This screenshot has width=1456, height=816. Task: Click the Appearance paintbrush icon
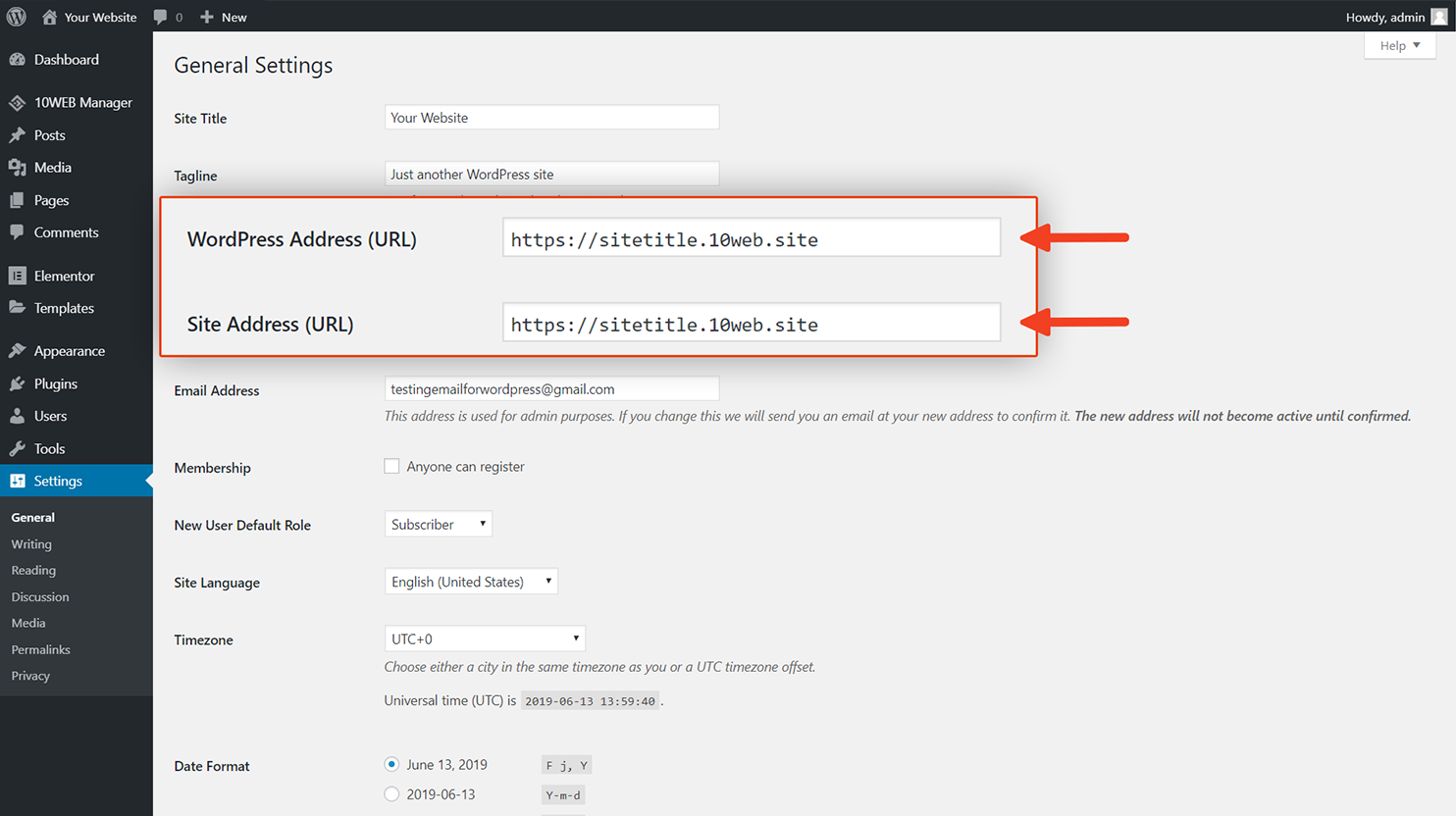click(x=17, y=351)
